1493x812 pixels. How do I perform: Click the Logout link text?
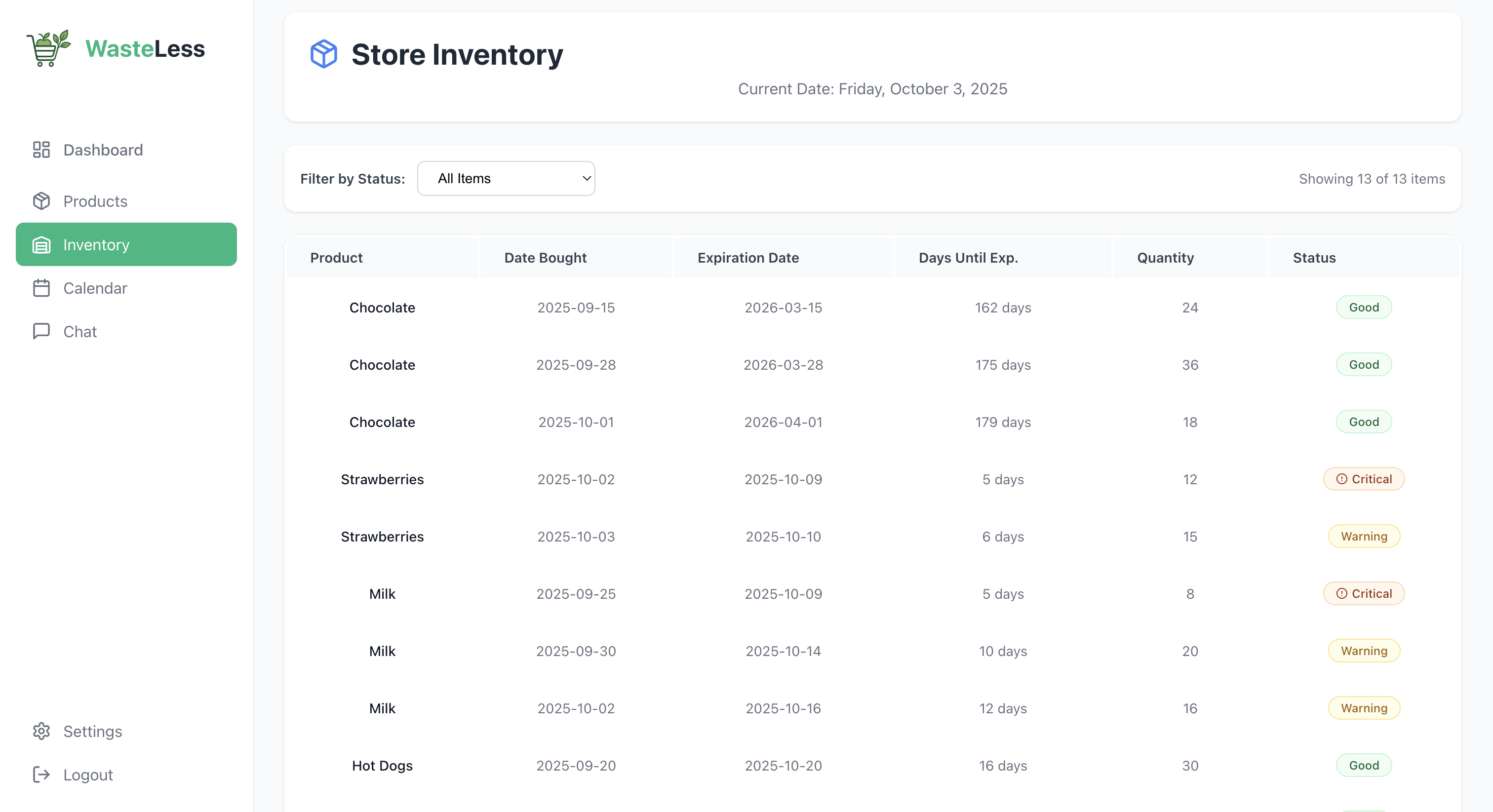[x=88, y=774]
